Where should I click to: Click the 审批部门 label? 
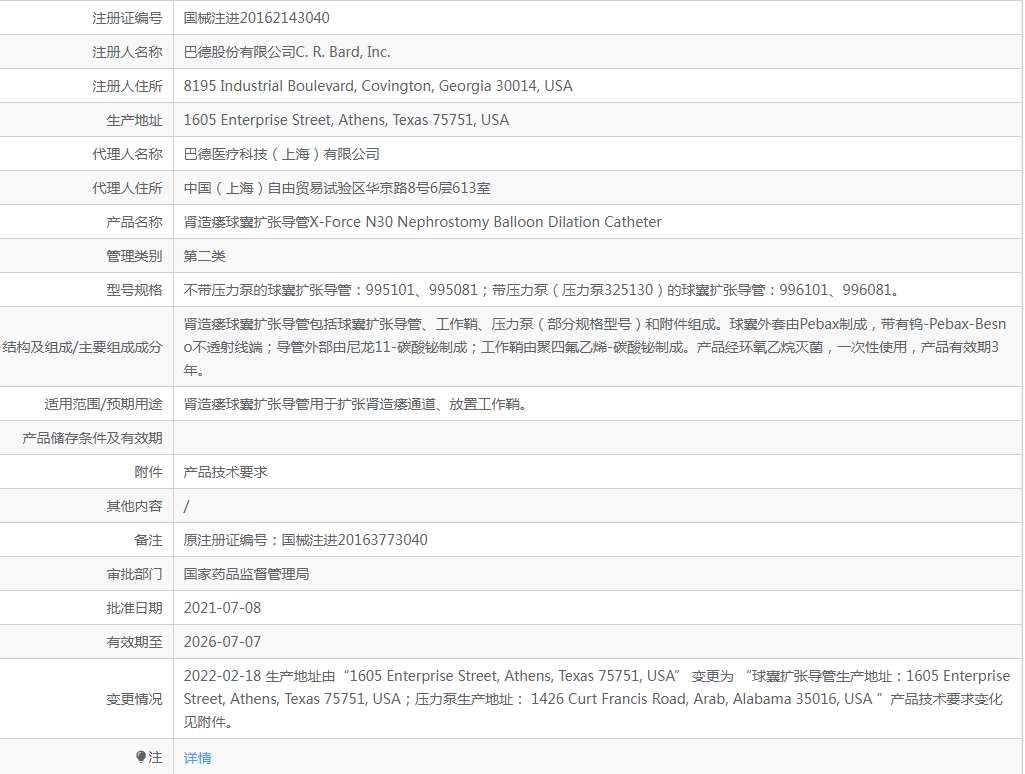[134, 574]
